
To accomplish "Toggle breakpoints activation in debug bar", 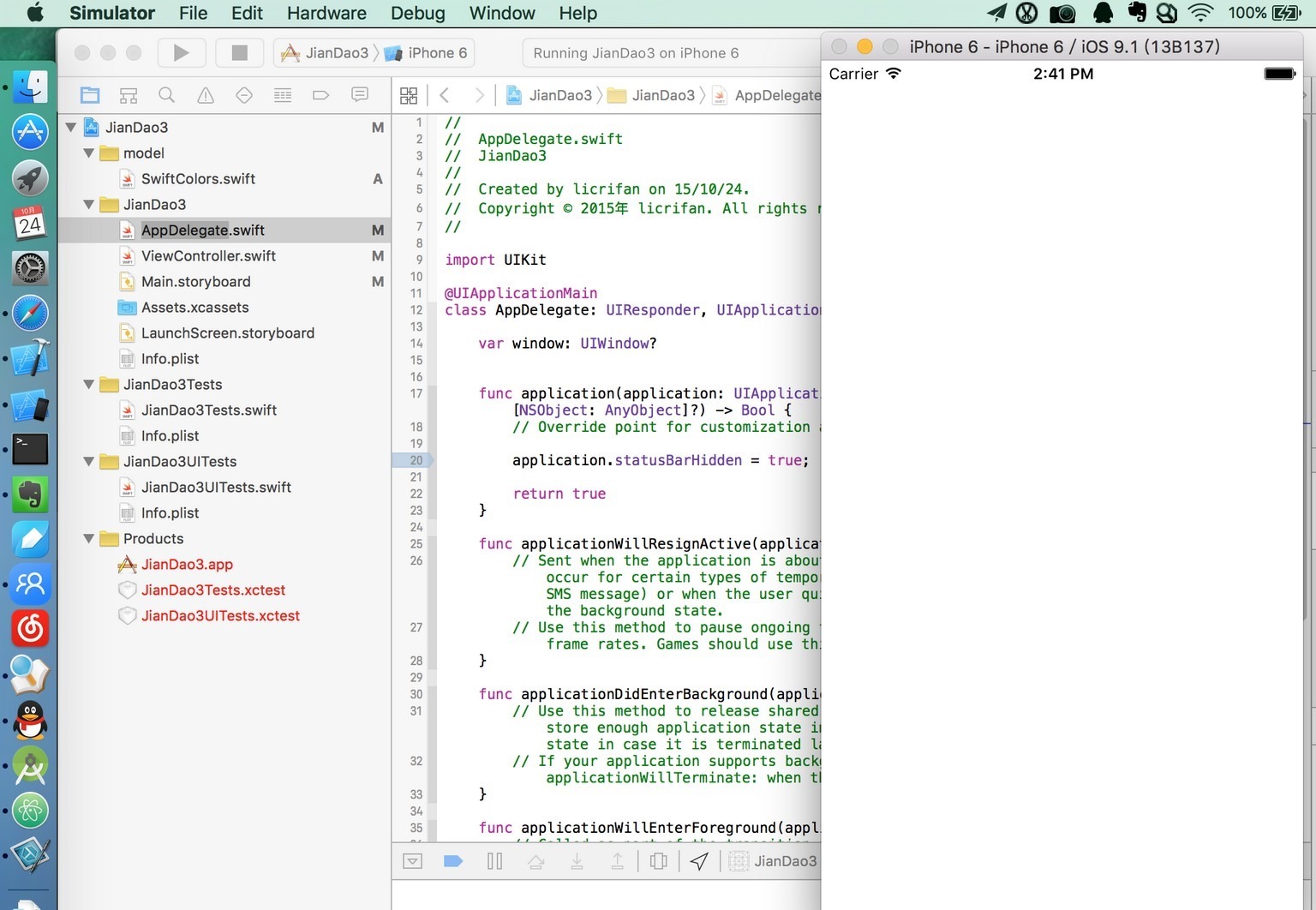I will 453,861.
